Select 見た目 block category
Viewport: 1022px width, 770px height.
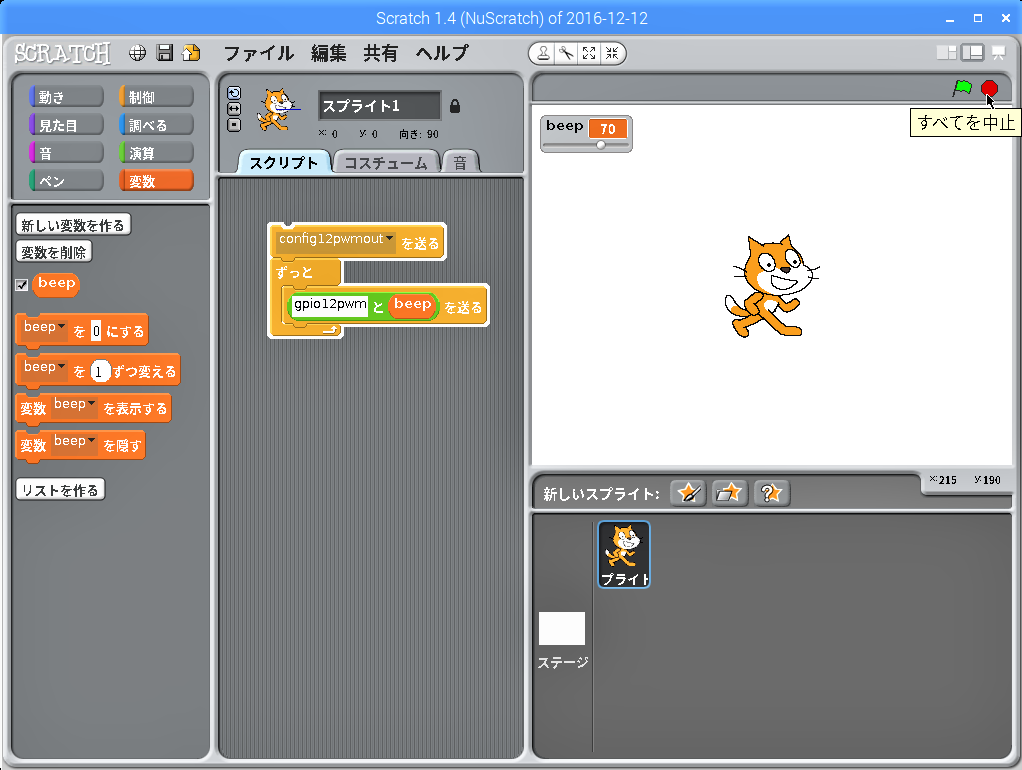[66, 125]
